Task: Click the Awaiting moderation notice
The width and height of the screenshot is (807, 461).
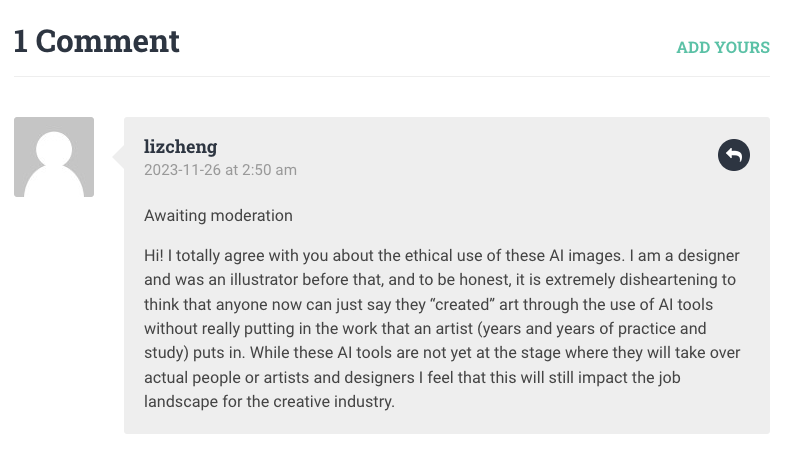Action: tap(218, 216)
